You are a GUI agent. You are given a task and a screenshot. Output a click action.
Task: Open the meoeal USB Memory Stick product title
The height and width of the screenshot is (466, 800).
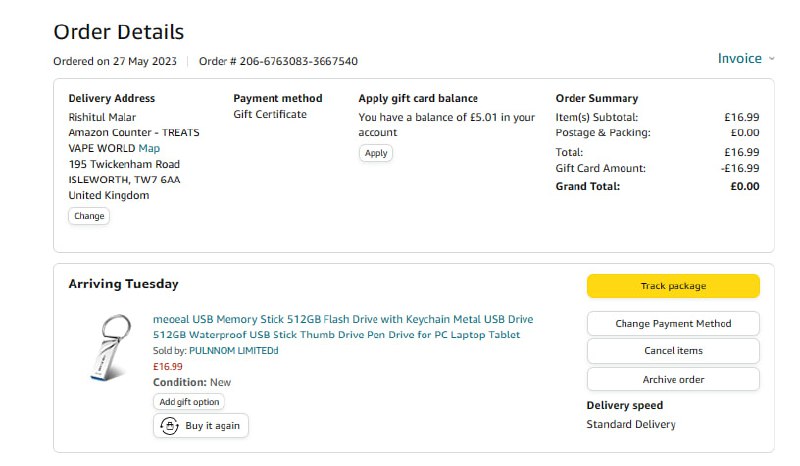(x=343, y=320)
